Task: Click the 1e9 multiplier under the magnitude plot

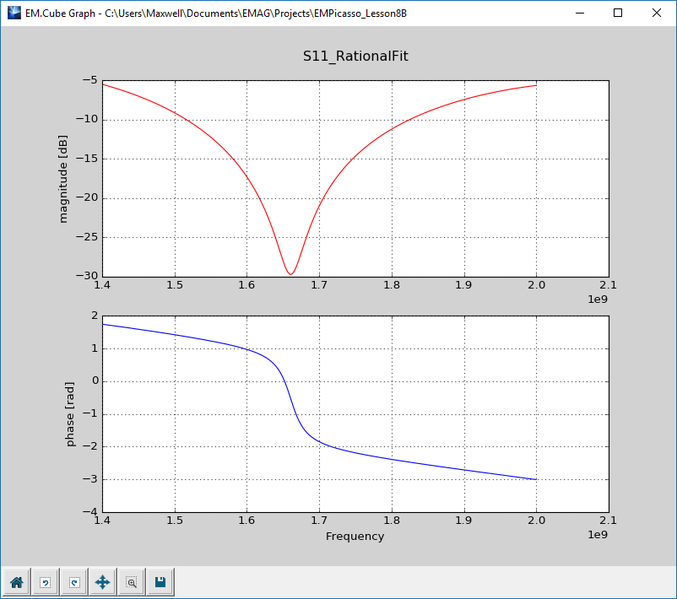Action: tap(598, 299)
